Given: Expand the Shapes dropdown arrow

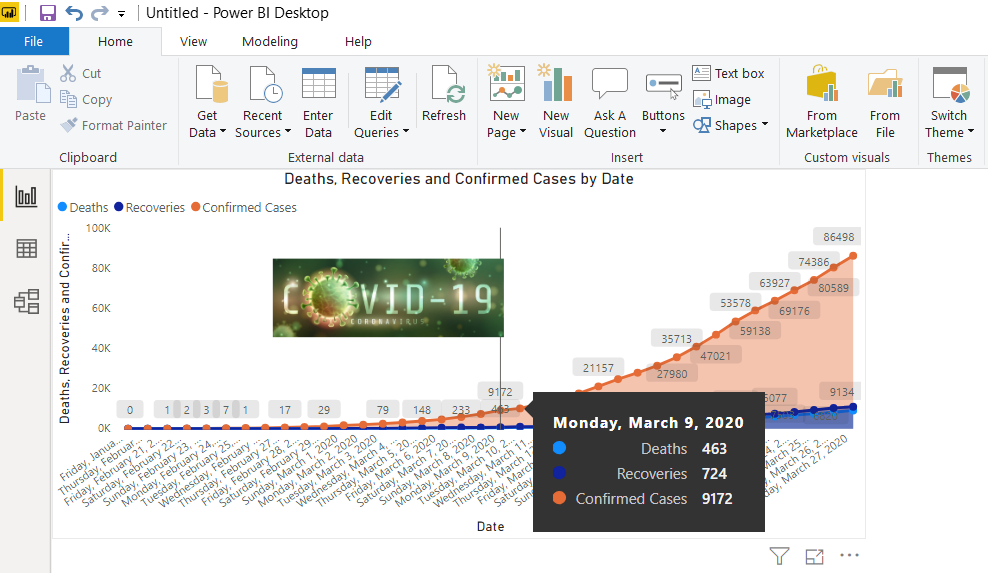Looking at the screenshot, I should point(765,124).
